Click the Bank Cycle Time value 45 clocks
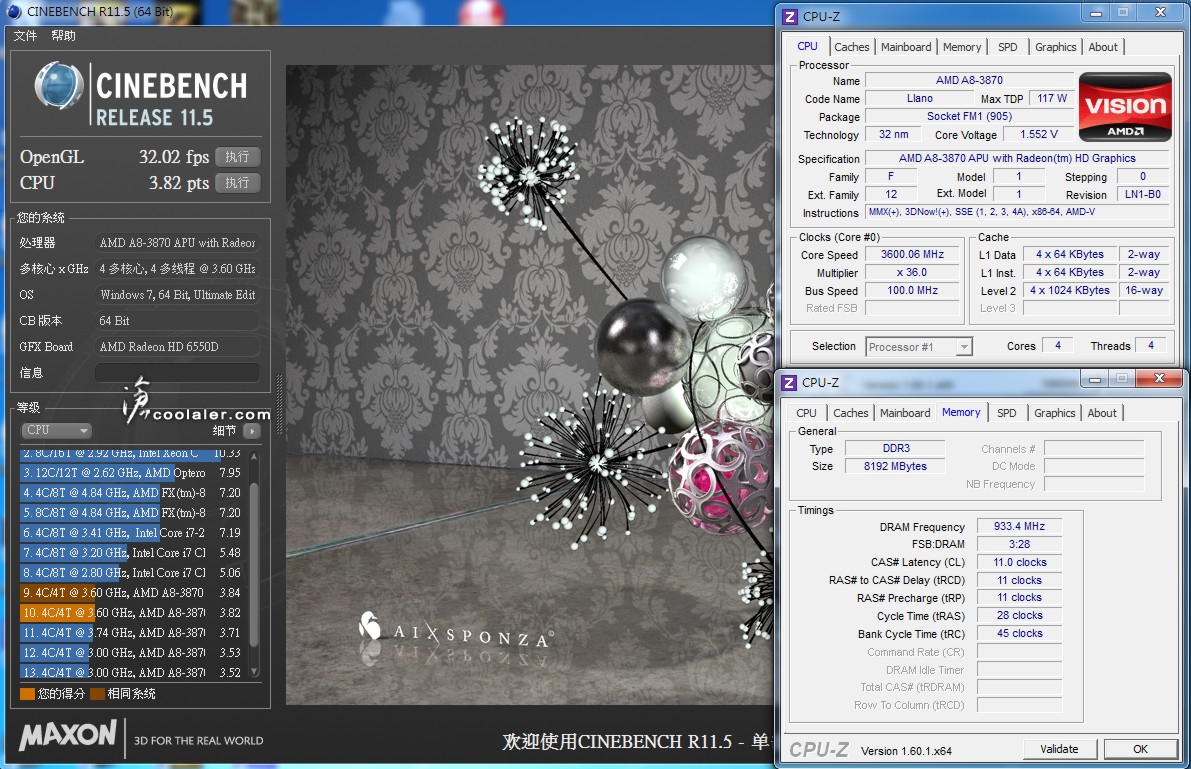The width and height of the screenshot is (1191, 769). pyautogui.click(x=1019, y=634)
